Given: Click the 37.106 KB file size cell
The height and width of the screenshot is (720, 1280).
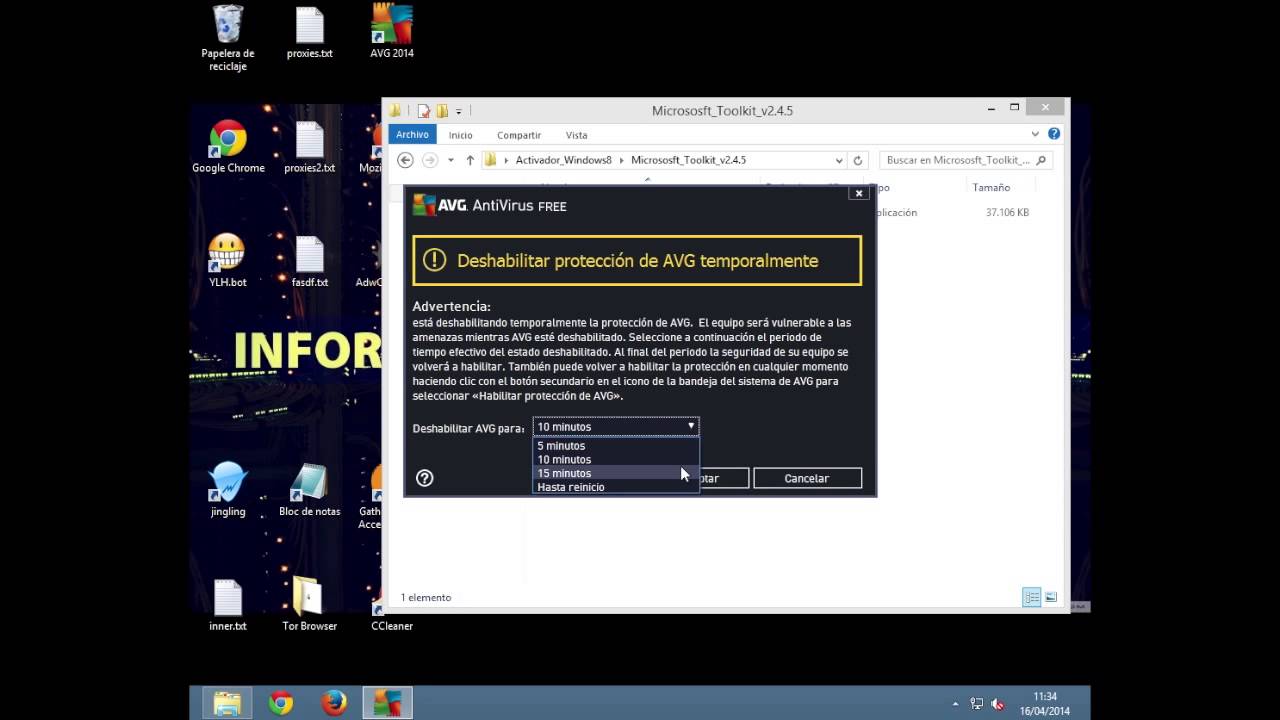Looking at the screenshot, I should 1007,213.
